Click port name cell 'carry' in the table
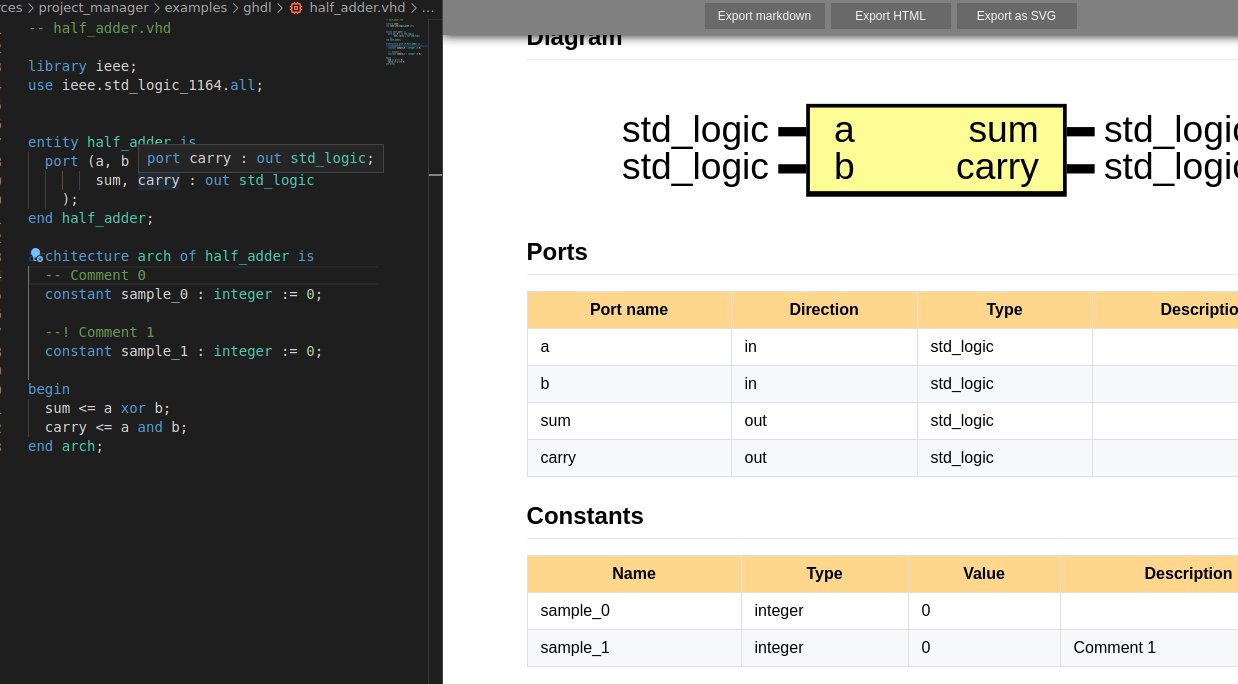This screenshot has width=1238, height=684. tap(629, 458)
